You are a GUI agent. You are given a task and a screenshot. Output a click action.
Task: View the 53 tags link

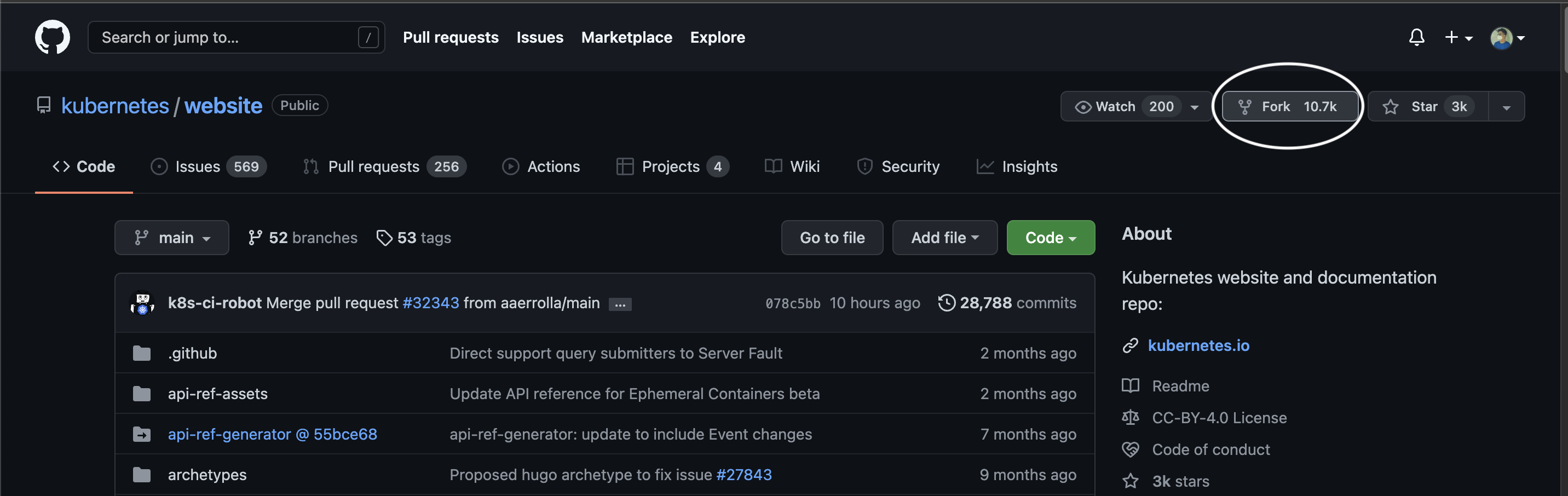point(414,238)
